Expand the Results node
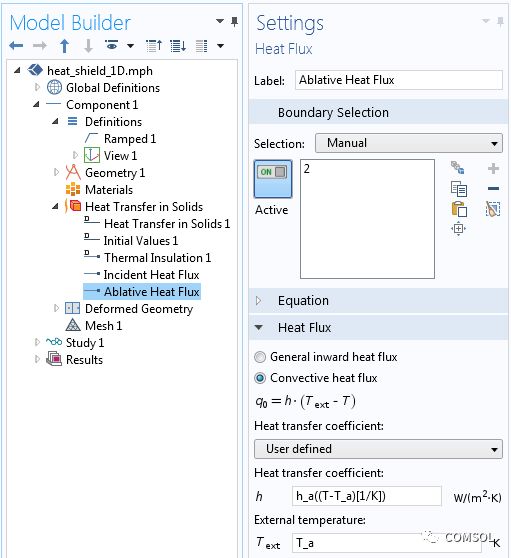 [37, 359]
